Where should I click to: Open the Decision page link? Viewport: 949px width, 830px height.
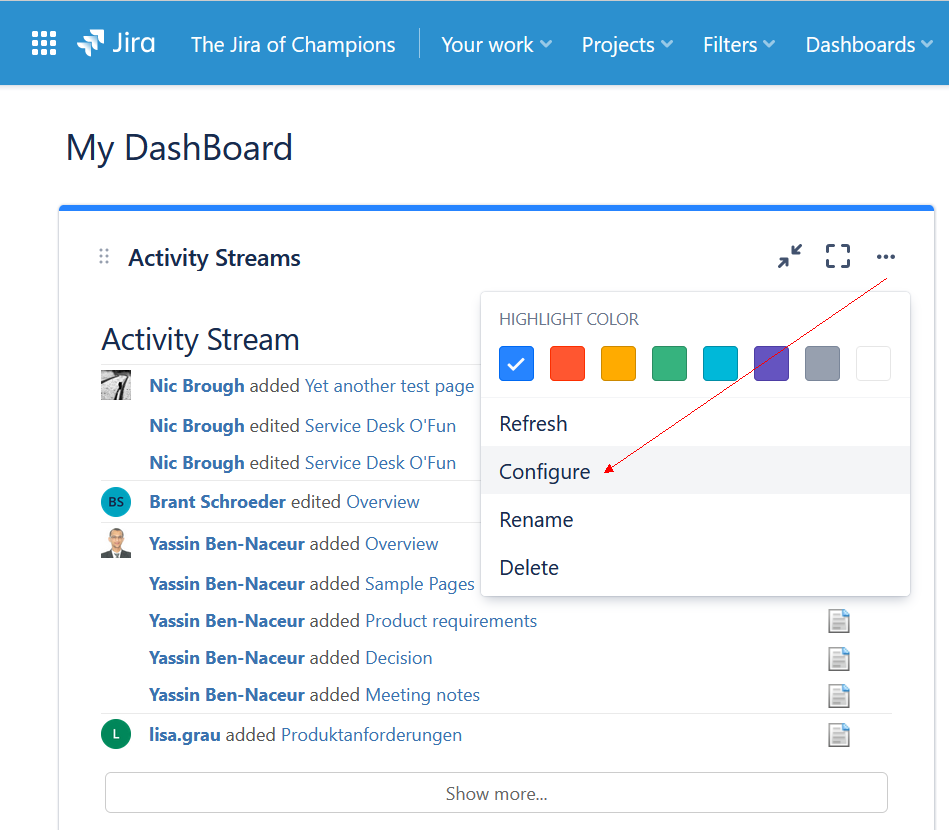(399, 658)
